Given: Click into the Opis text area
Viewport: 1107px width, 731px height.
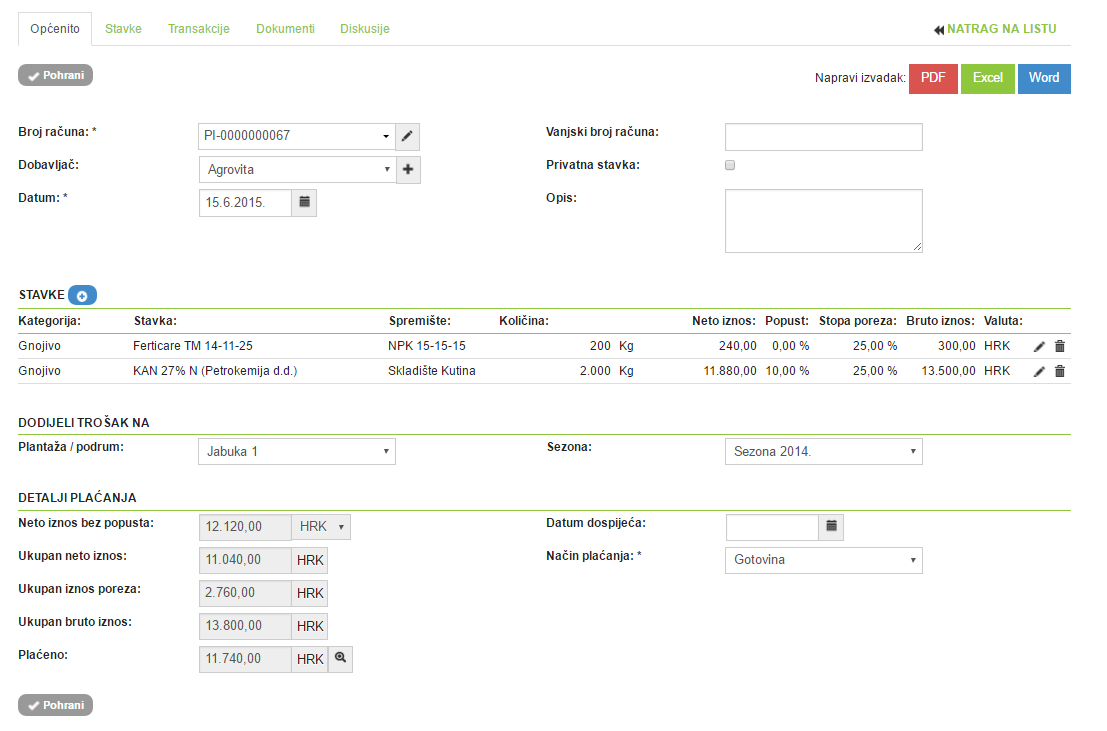Looking at the screenshot, I should click(823, 221).
